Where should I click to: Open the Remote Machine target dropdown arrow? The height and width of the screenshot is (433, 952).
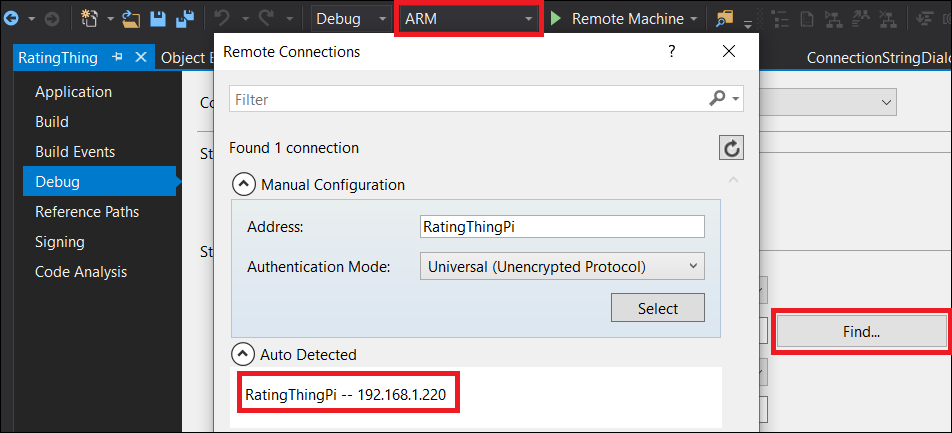pyautogui.click(x=694, y=19)
